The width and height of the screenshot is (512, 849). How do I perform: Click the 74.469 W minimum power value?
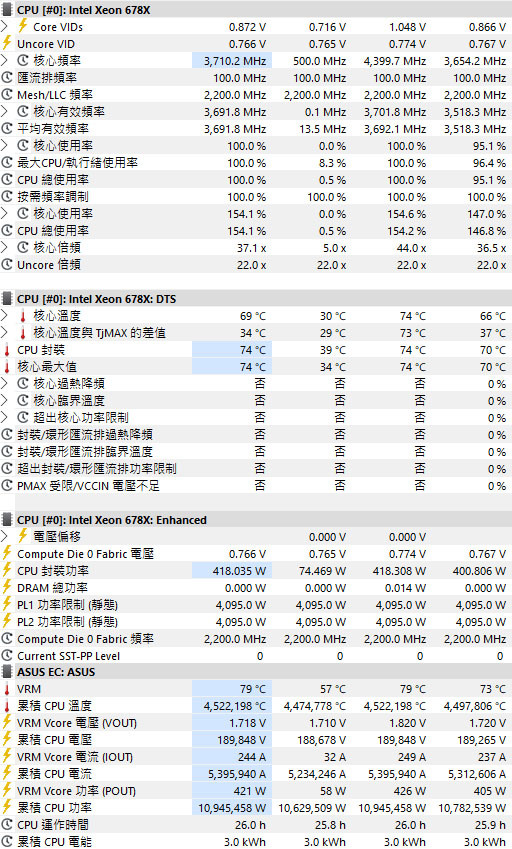323,571
